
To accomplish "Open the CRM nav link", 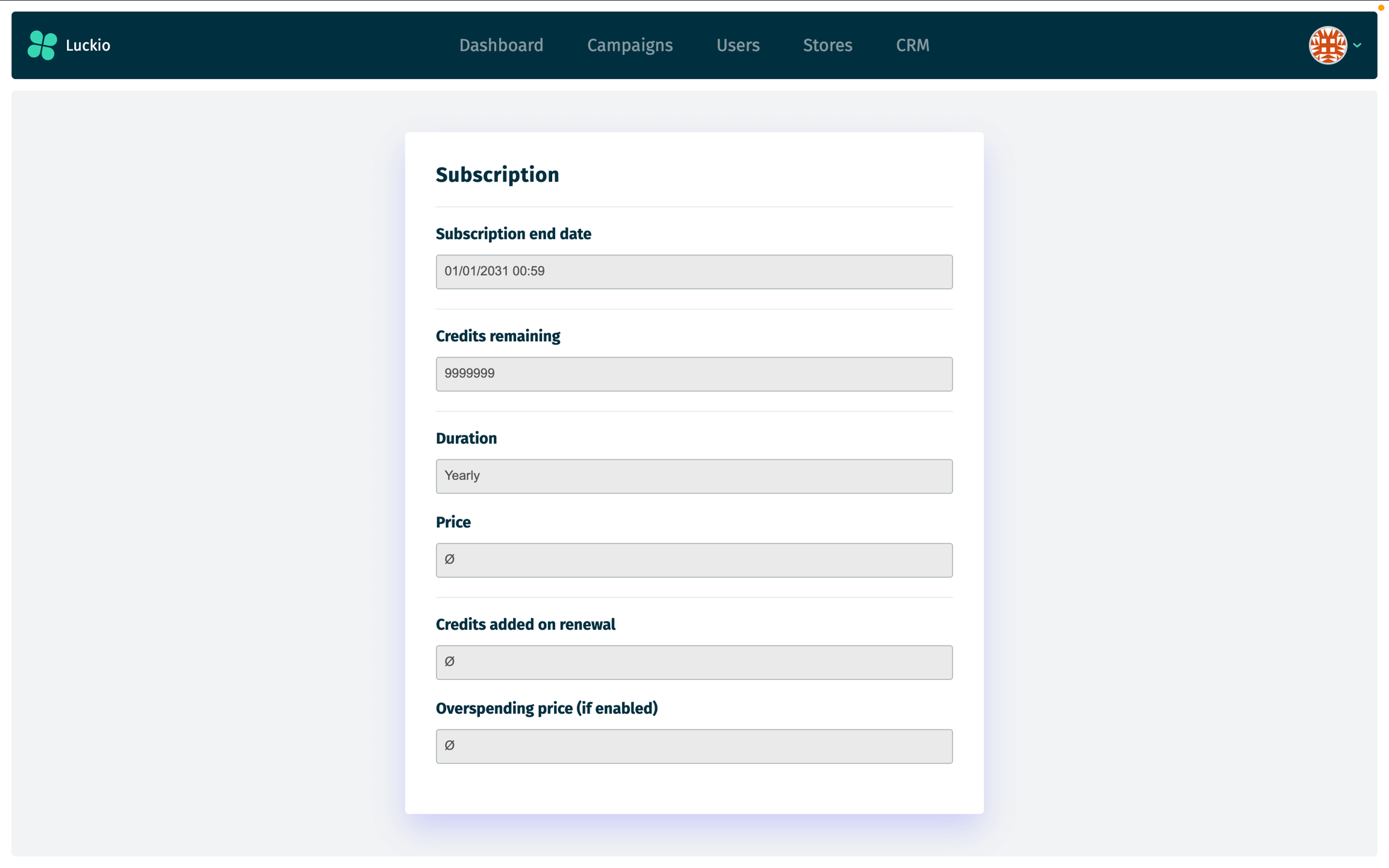I will pyautogui.click(x=912, y=45).
